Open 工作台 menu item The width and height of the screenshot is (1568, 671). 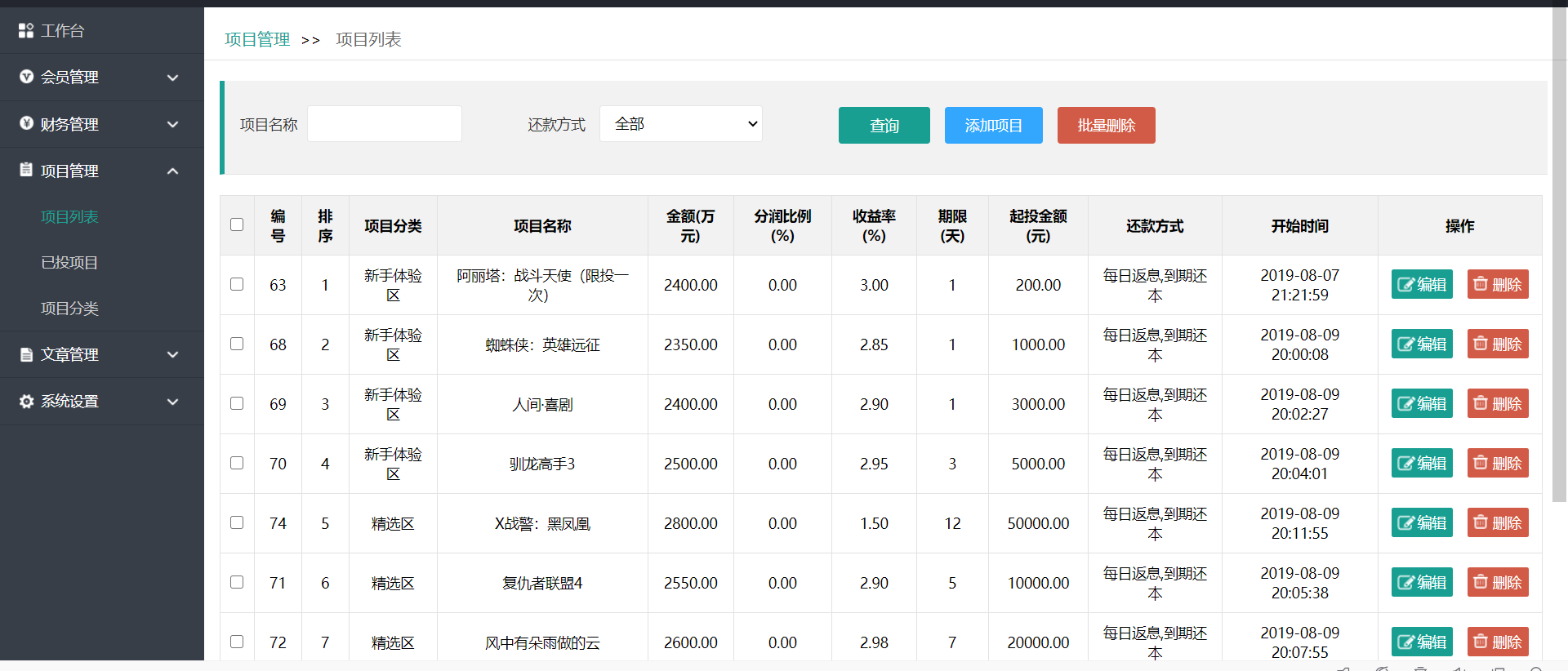(63, 31)
